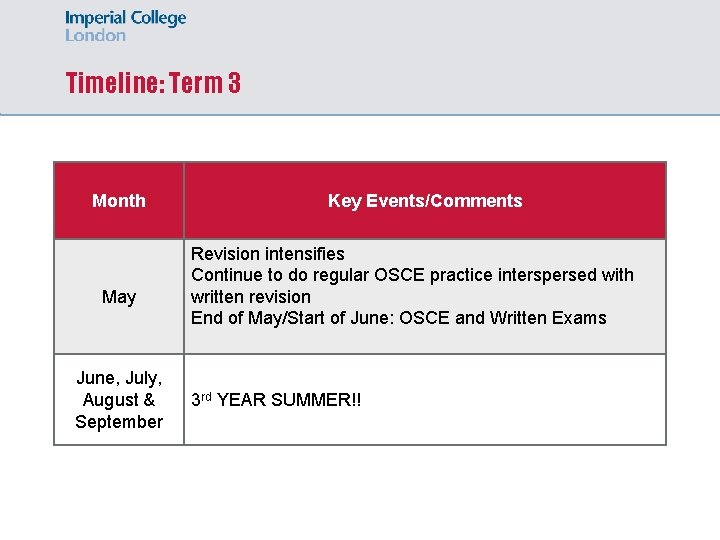Click the "Revision intensifies" line
Viewport: 720px width, 540px height.
[x=267, y=254]
